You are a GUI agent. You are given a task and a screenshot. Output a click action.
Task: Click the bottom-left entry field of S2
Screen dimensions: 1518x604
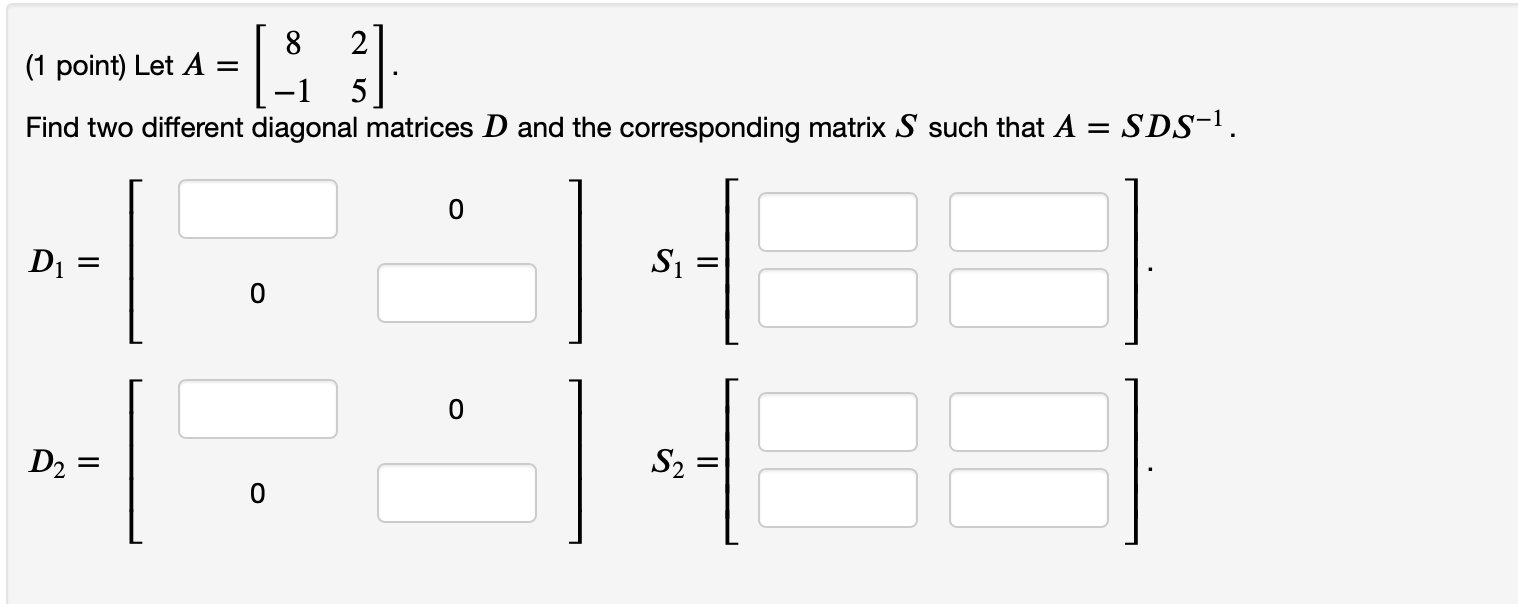pyautogui.click(x=838, y=497)
